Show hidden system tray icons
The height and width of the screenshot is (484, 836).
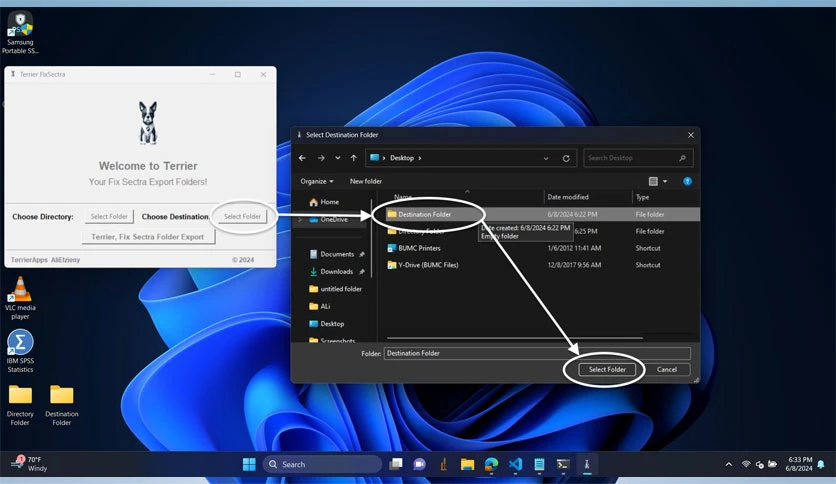(x=728, y=464)
